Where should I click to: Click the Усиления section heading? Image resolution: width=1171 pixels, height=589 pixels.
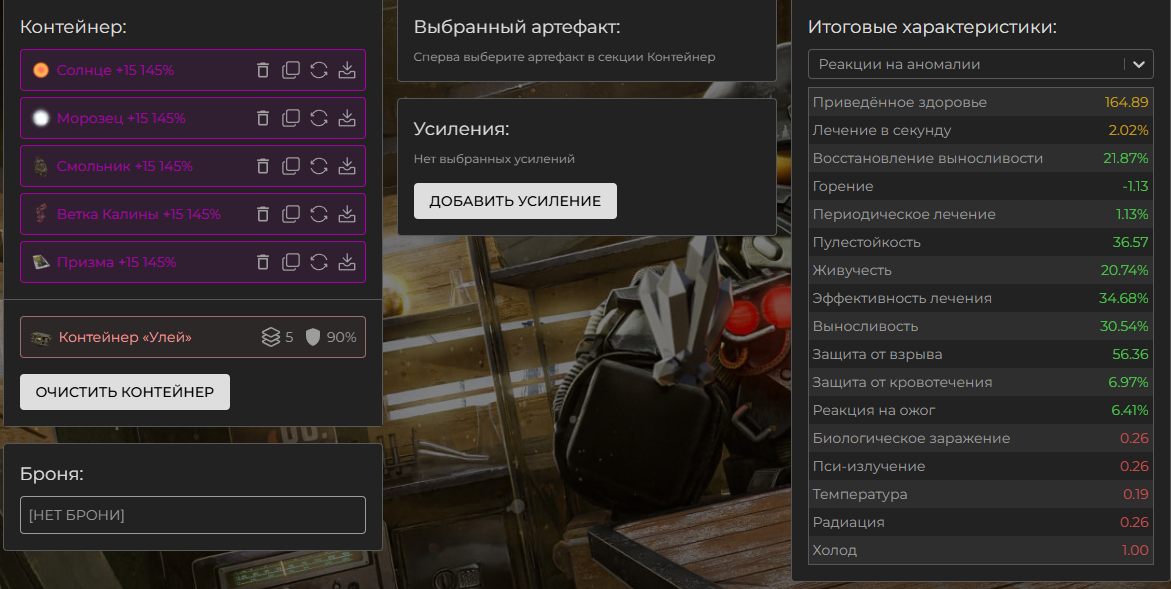click(462, 129)
